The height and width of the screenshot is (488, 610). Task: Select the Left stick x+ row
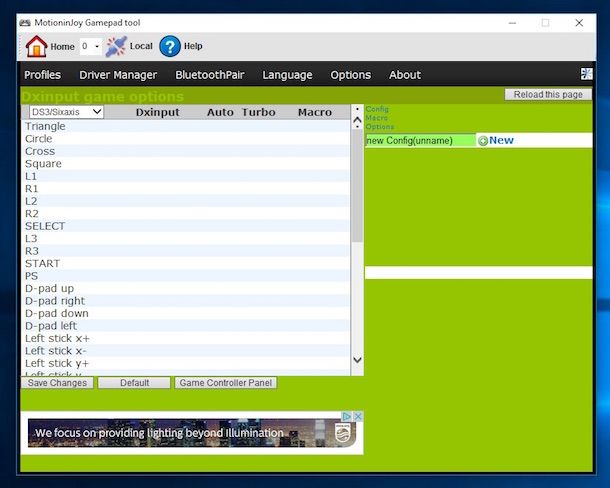(186, 338)
